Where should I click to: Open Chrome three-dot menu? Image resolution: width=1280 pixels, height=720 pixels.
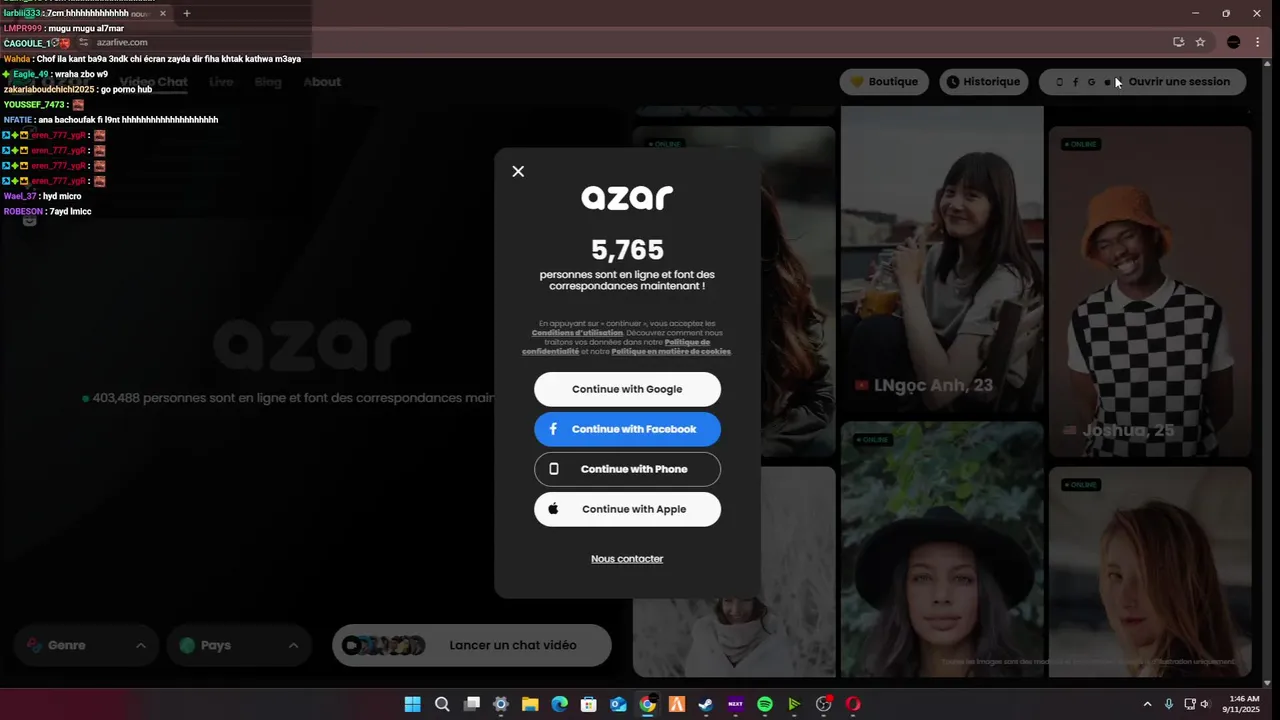click(1257, 42)
